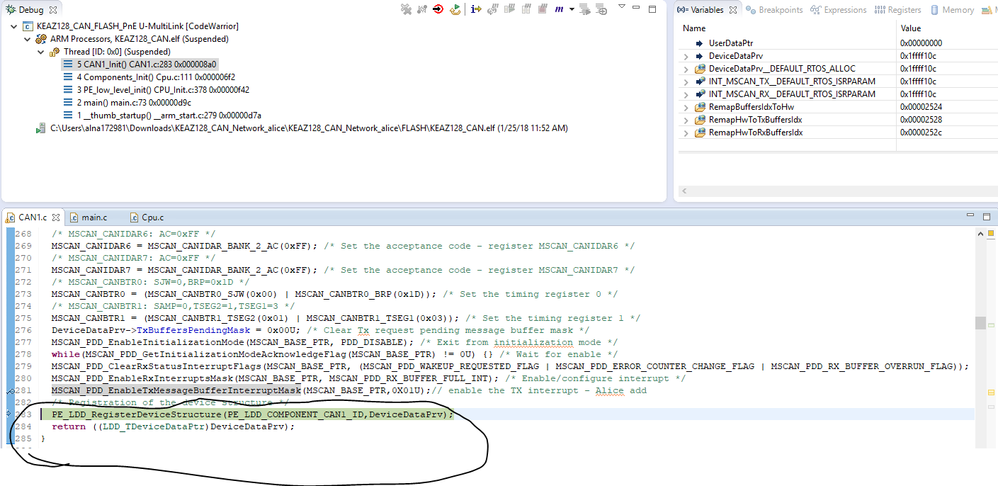Click the return statement at line 284

(x=173, y=426)
